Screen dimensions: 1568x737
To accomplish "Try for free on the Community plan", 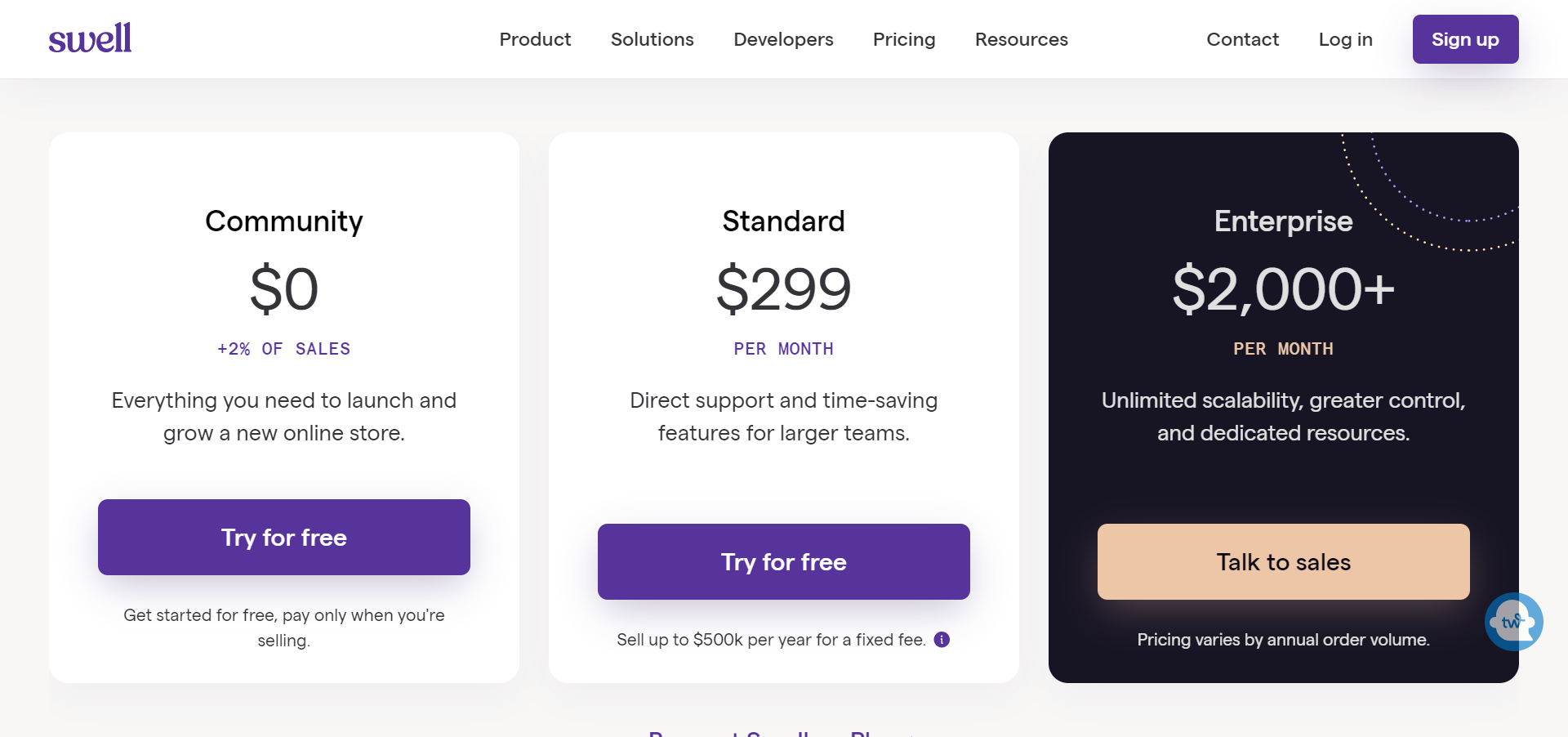I will pyautogui.click(x=283, y=537).
